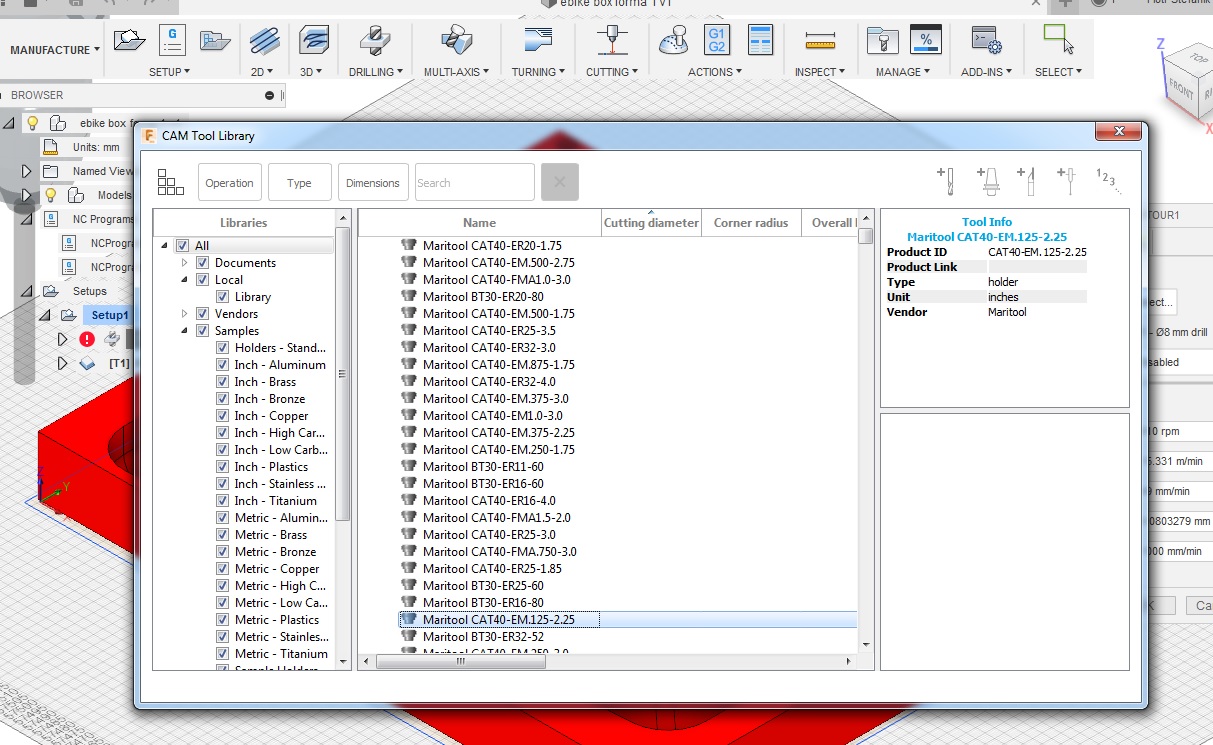Click the Measure ruler icon in INSPECT

820,41
